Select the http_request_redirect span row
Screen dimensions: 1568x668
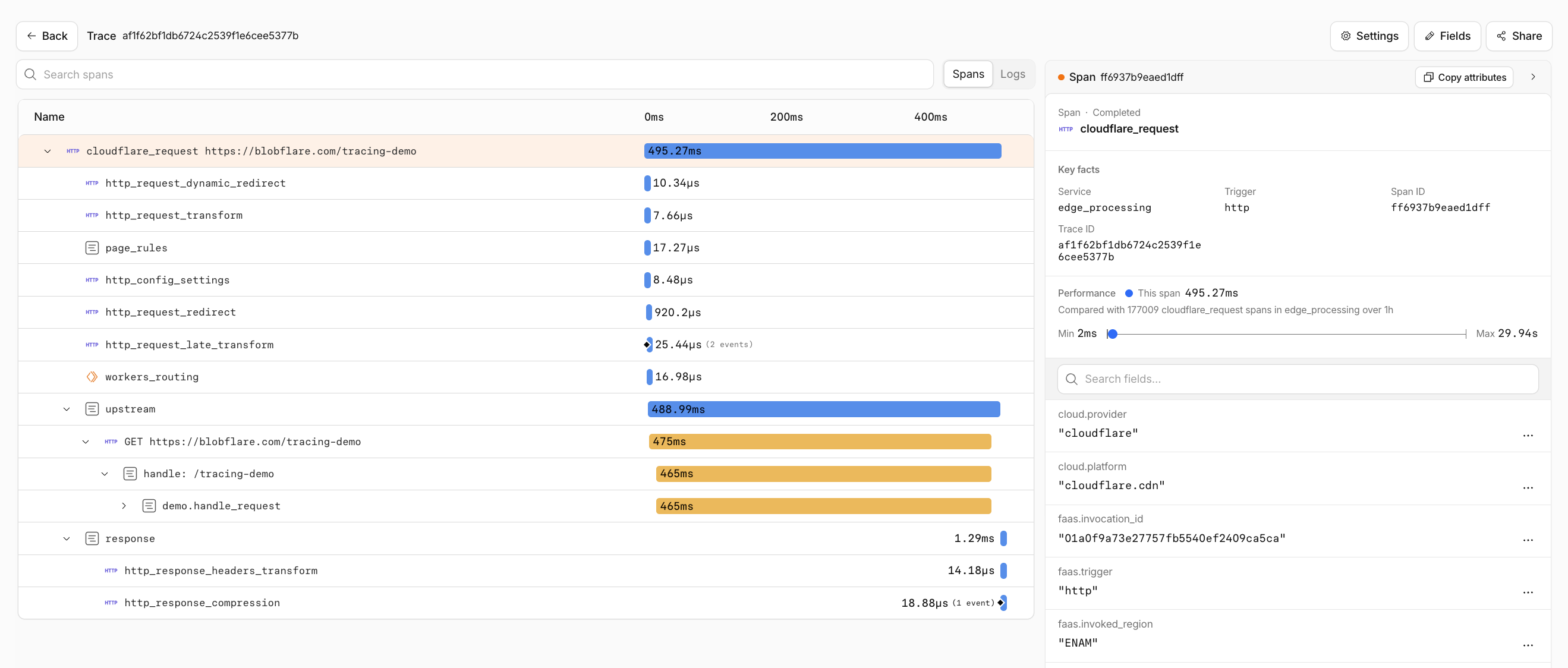(526, 313)
